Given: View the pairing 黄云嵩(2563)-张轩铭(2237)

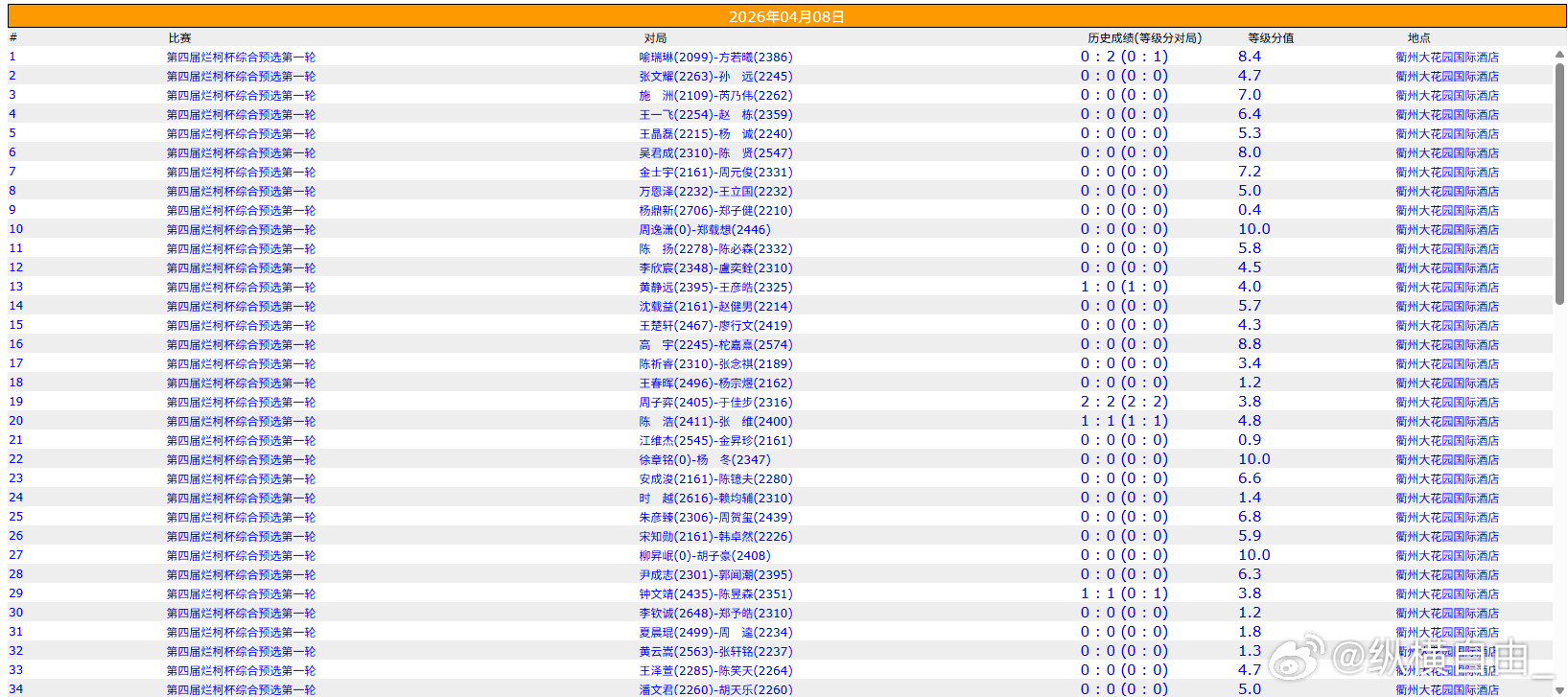Looking at the screenshot, I should (x=715, y=652).
